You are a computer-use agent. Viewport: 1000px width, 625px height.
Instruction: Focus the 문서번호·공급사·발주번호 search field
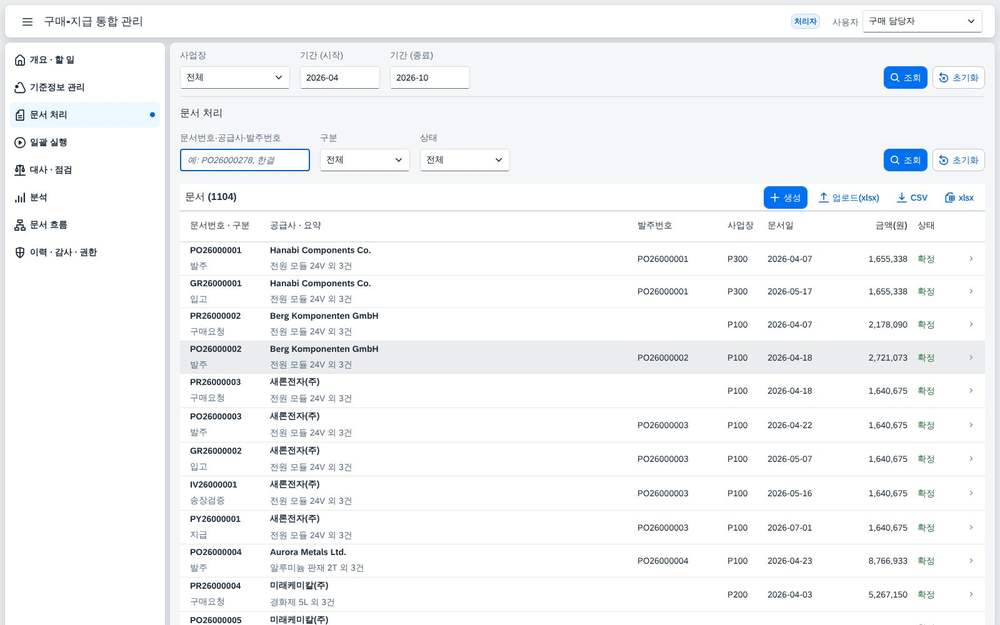pyautogui.click(x=245, y=160)
